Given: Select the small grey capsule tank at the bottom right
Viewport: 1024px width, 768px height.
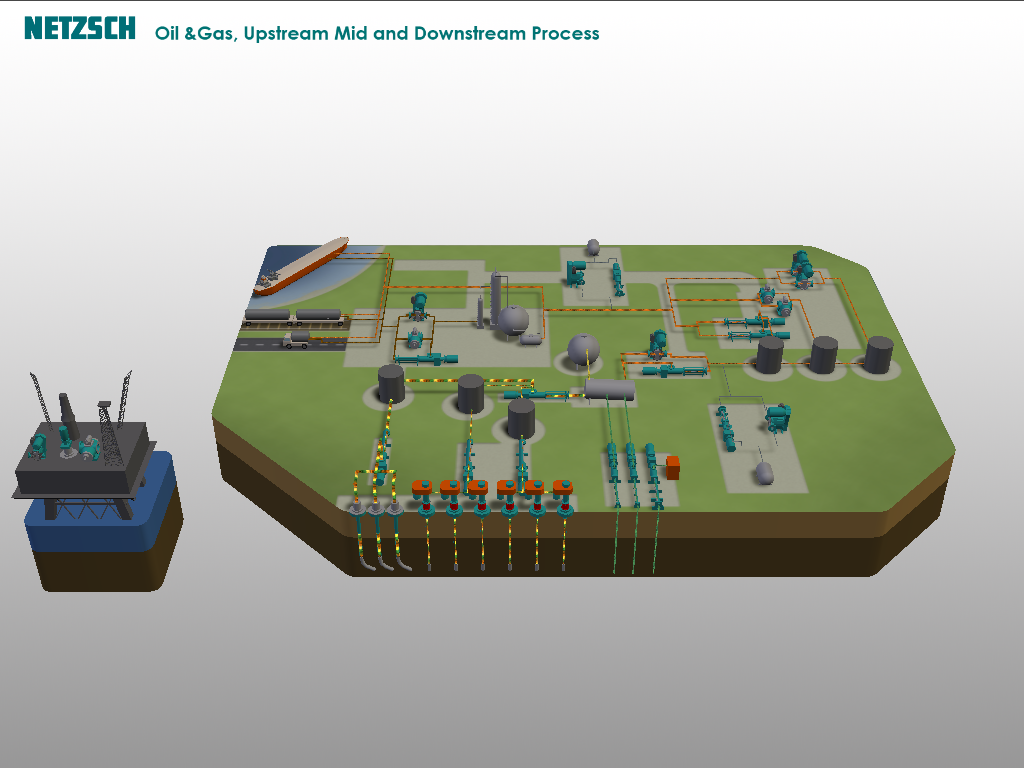Looking at the screenshot, I should (765, 473).
